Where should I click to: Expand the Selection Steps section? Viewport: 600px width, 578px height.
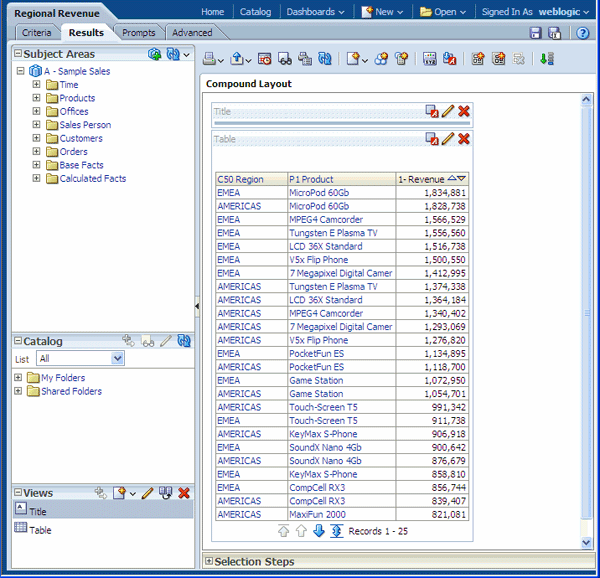(209, 562)
